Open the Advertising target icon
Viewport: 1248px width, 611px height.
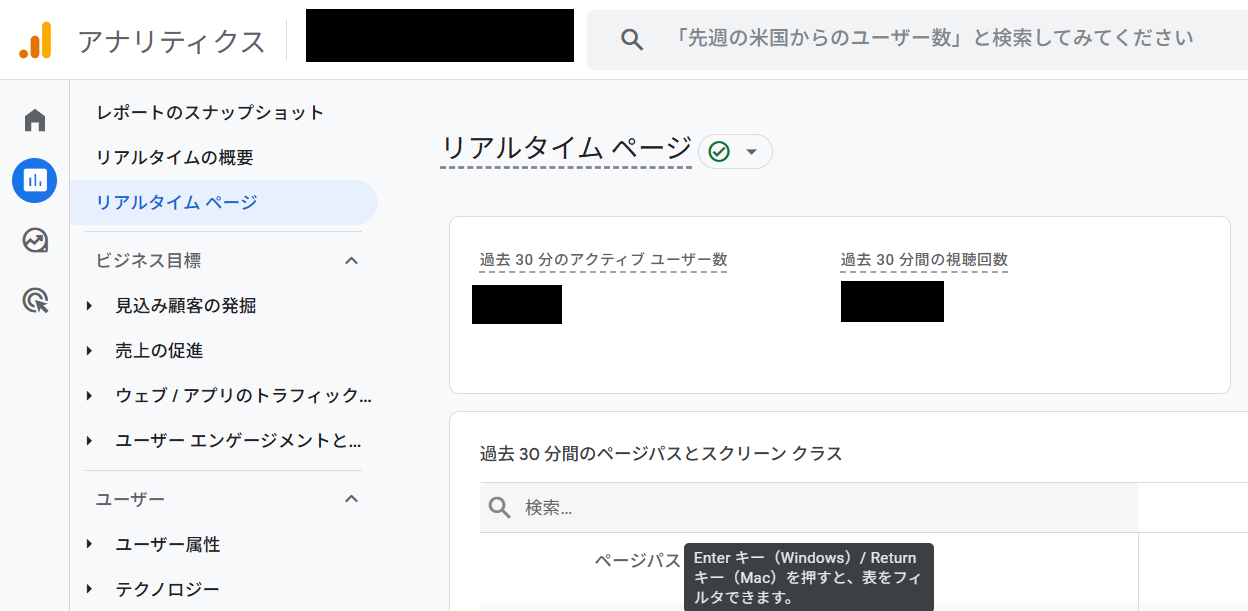[35, 300]
